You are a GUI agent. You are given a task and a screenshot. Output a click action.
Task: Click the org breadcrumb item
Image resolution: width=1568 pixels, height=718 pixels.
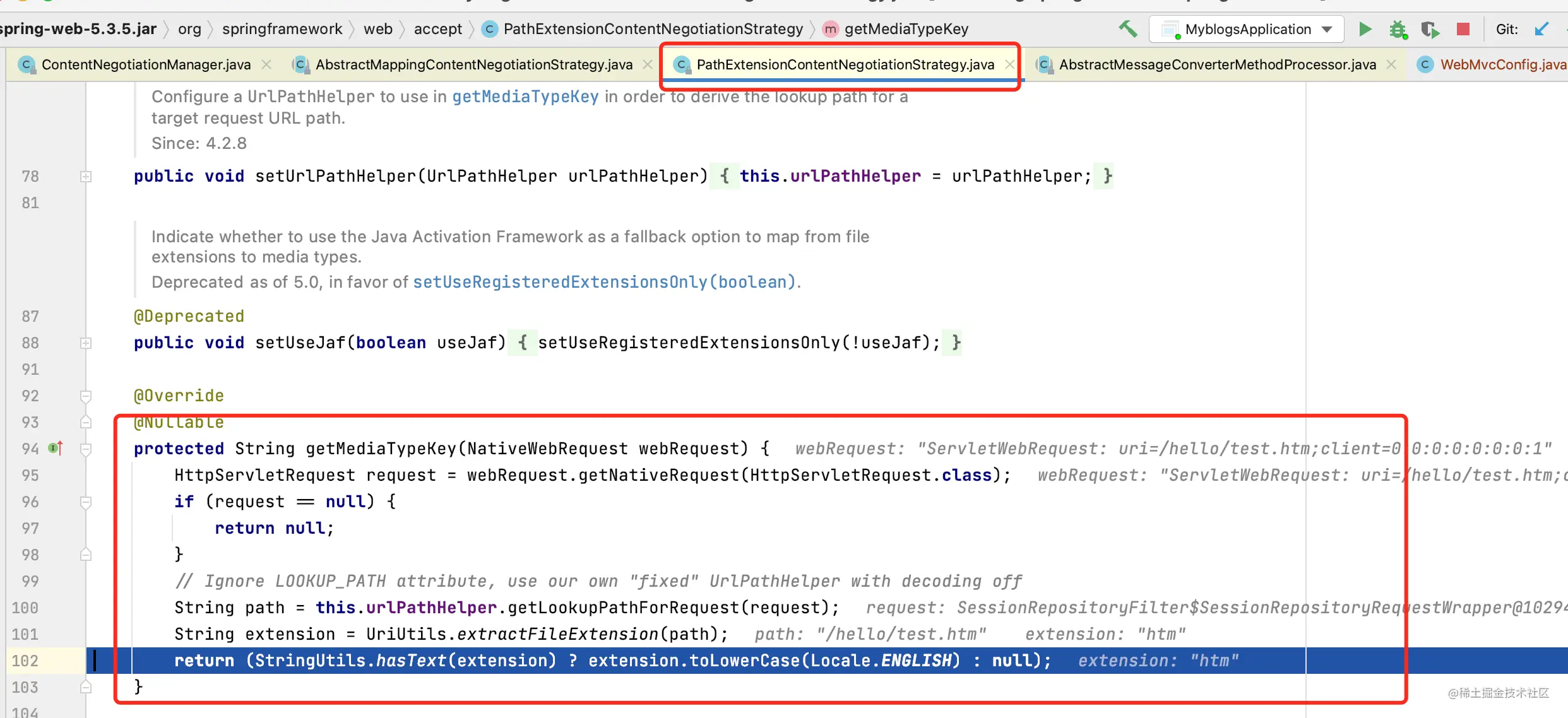click(x=189, y=29)
